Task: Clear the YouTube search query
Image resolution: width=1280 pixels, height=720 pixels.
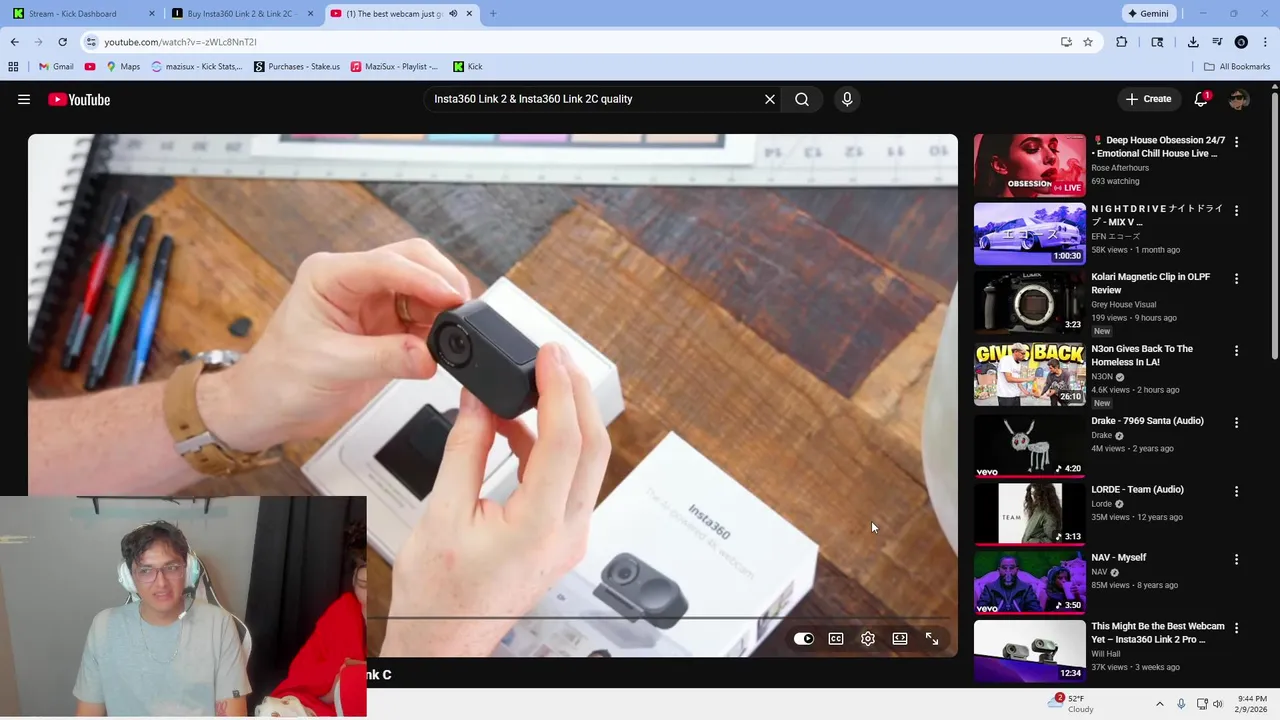Action: click(770, 99)
